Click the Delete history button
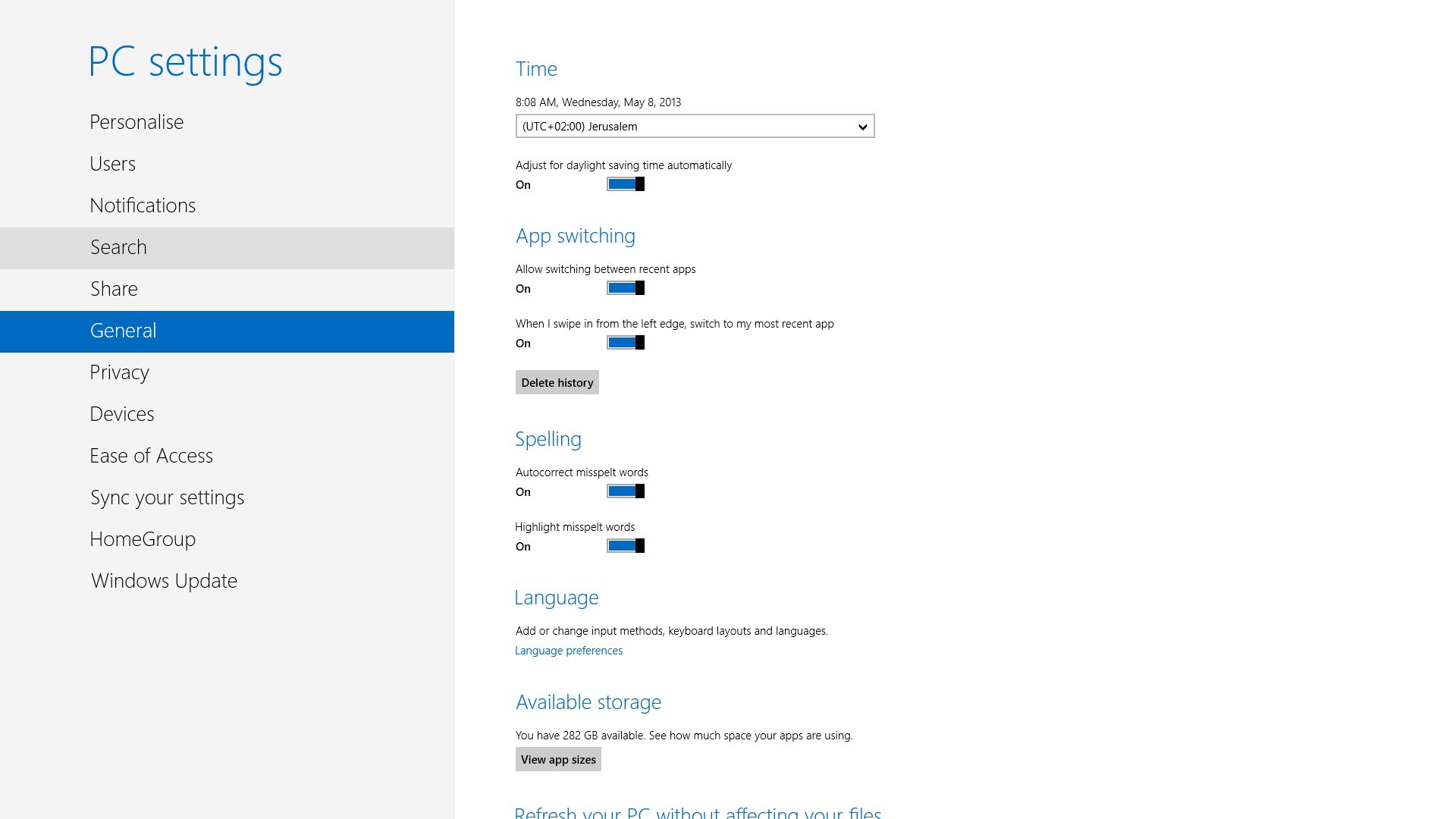Screen dimensions: 1456x819 557,382
